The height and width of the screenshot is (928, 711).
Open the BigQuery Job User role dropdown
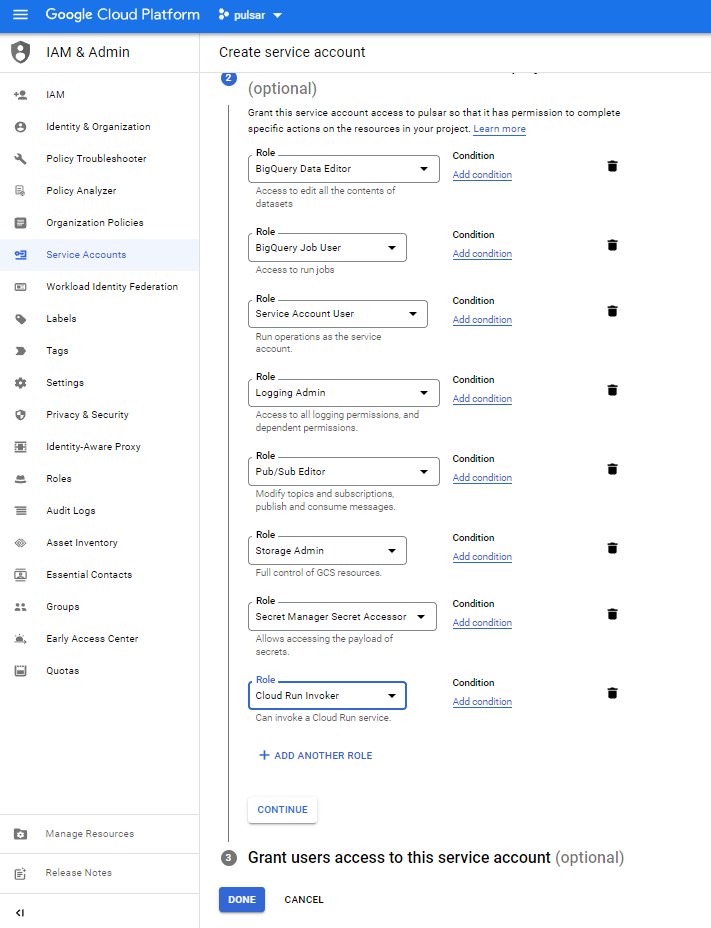pyautogui.click(x=327, y=247)
